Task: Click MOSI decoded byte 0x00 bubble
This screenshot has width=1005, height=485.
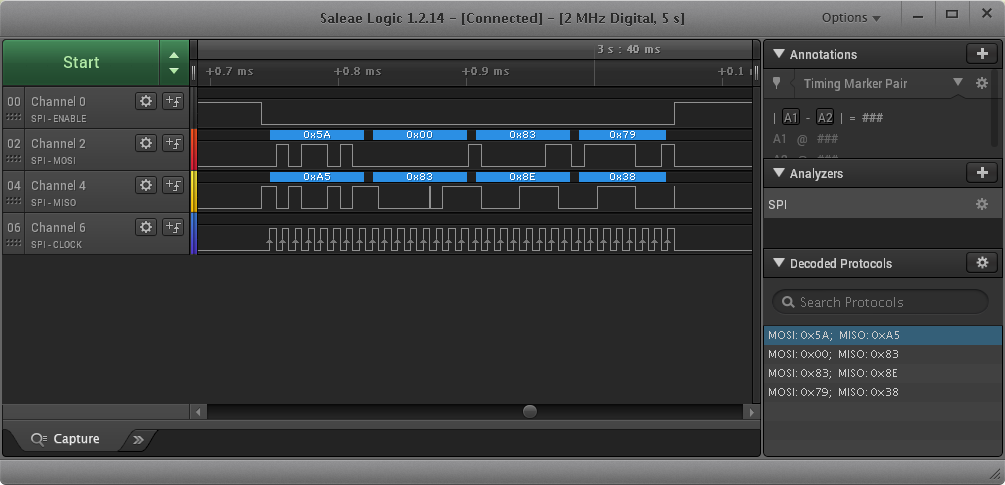Action: coord(420,135)
